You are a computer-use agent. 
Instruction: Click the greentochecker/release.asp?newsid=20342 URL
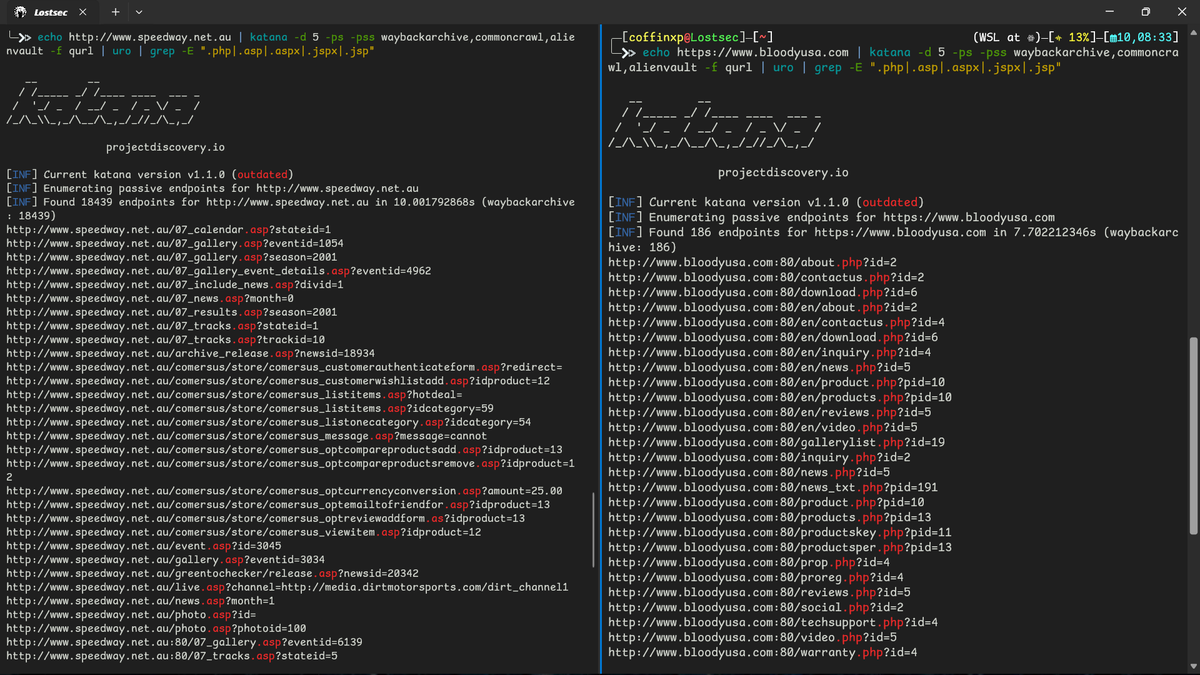click(212, 573)
